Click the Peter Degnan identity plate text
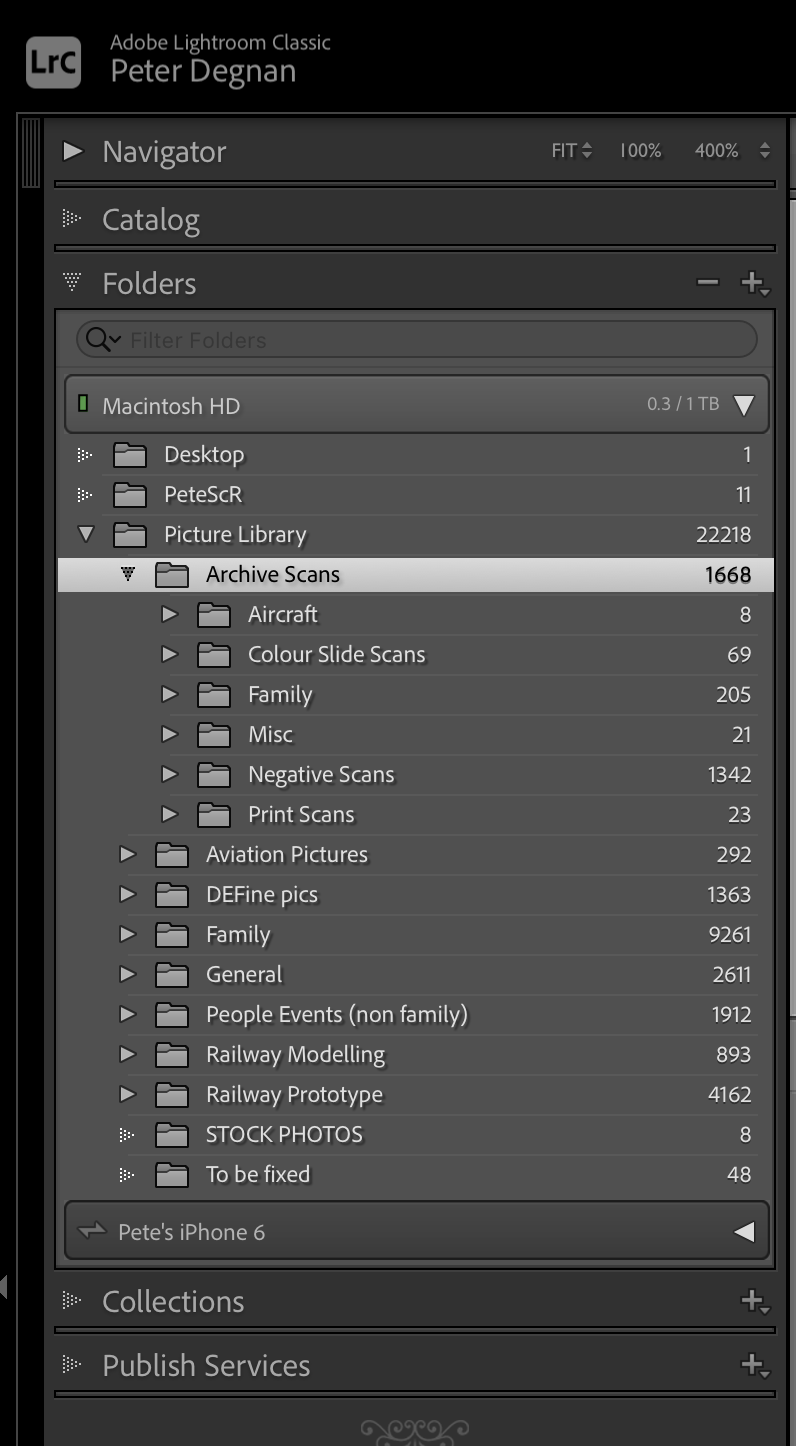This screenshot has height=1446, width=796. coord(203,72)
